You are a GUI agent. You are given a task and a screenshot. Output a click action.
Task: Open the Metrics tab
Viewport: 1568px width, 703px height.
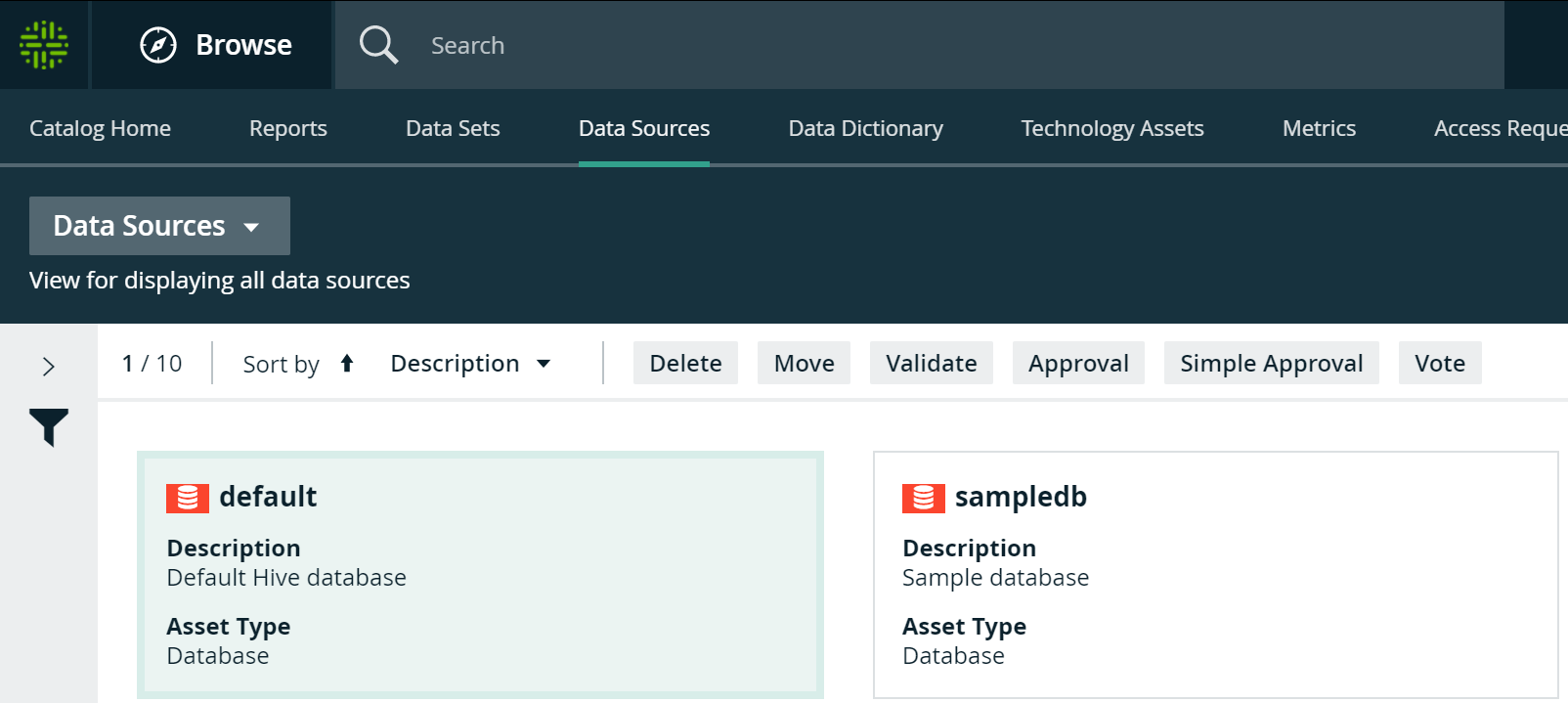click(x=1319, y=128)
